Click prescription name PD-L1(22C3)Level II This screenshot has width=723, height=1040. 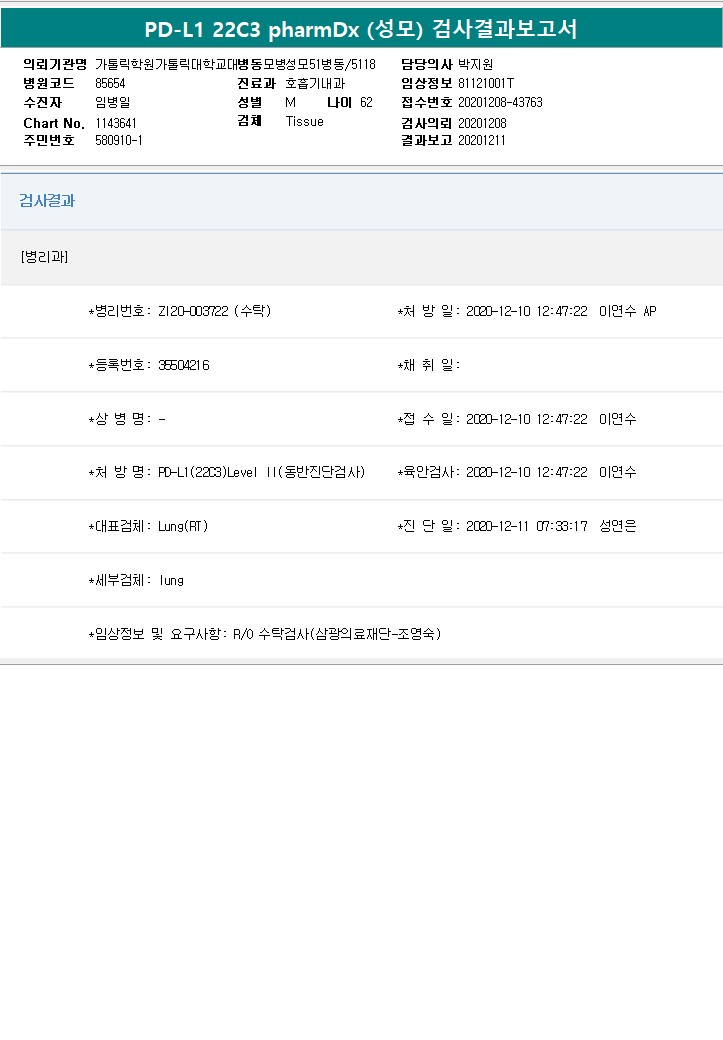[261, 472]
